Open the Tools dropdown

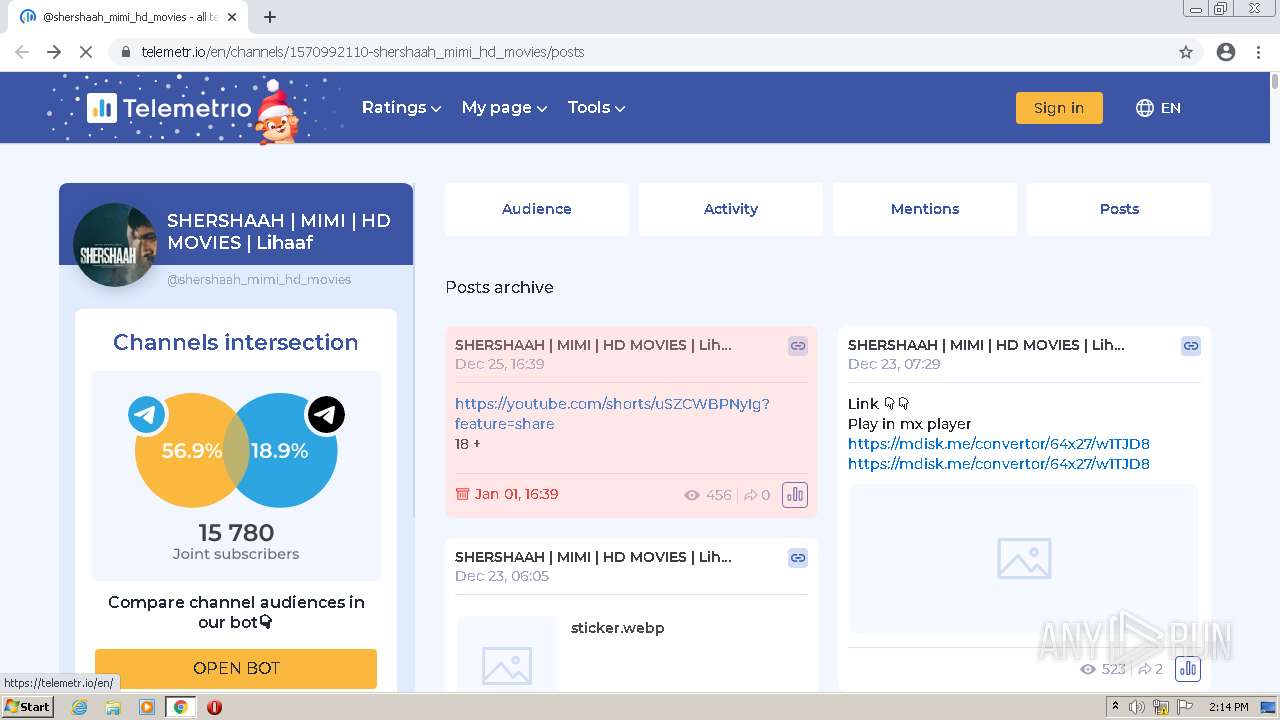596,108
